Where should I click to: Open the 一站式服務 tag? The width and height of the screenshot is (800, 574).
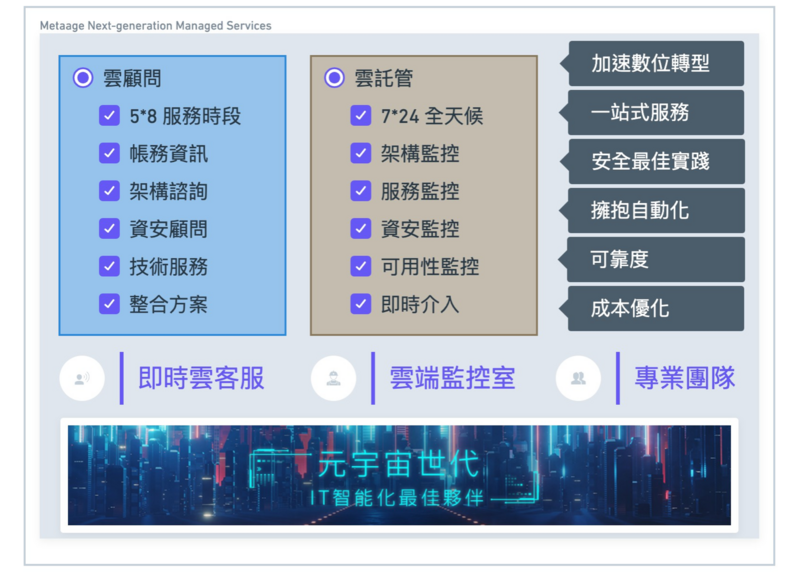[x=652, y=112]
